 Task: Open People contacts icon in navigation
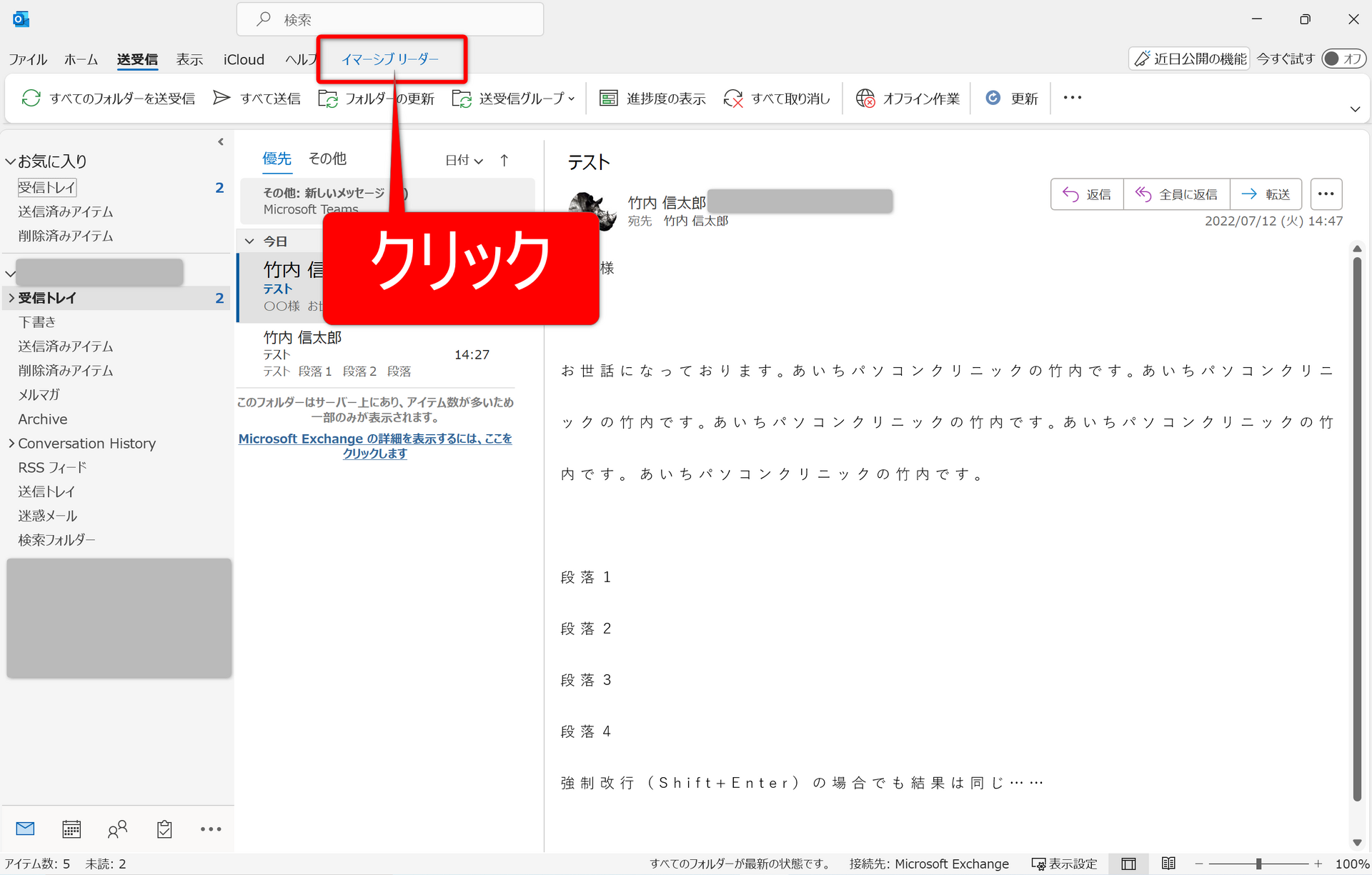pos(117,829)
